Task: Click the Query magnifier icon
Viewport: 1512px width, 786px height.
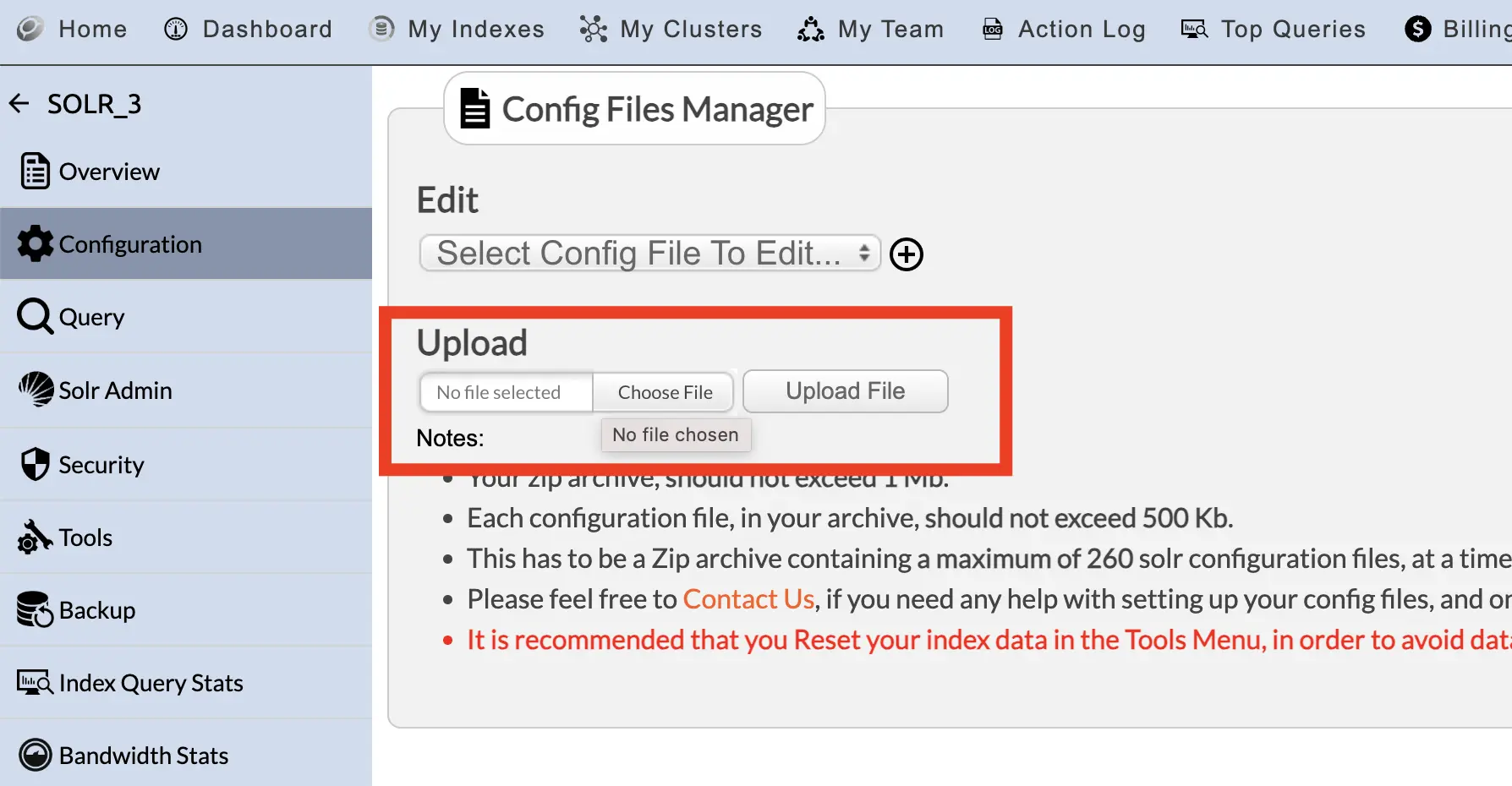Action: [34, 316]
